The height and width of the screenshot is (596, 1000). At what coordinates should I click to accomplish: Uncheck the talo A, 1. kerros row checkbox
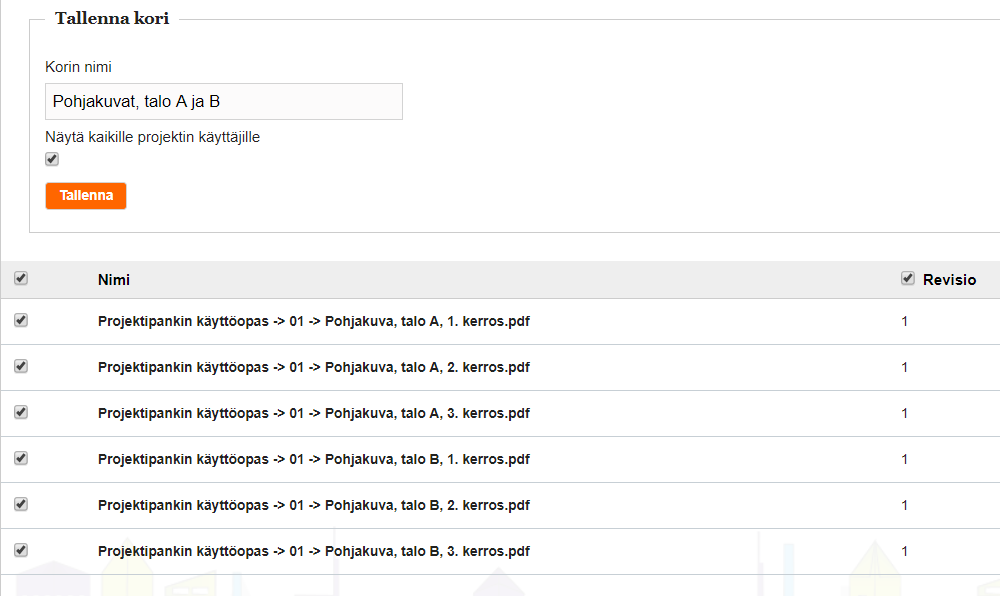[x=21, y=321]
